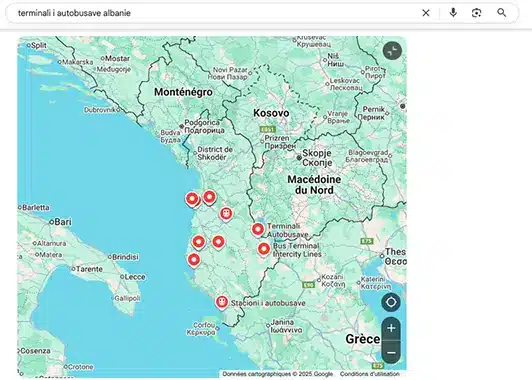Run search with magnifying glass icon
The width and height of the screenshot is (532, 380).
point(501,13)
